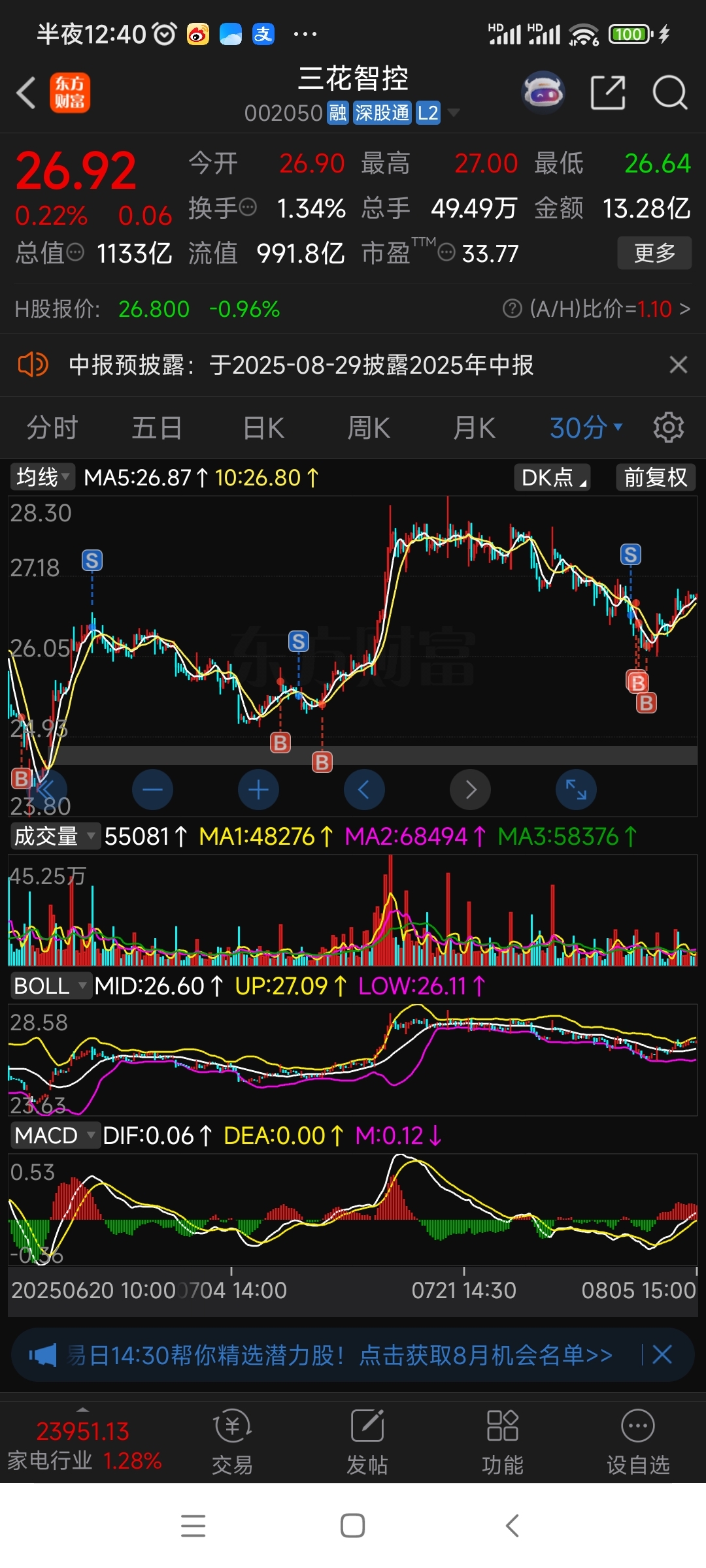
Task: Tap the MA5:26.87 readout
Action: 146,478
